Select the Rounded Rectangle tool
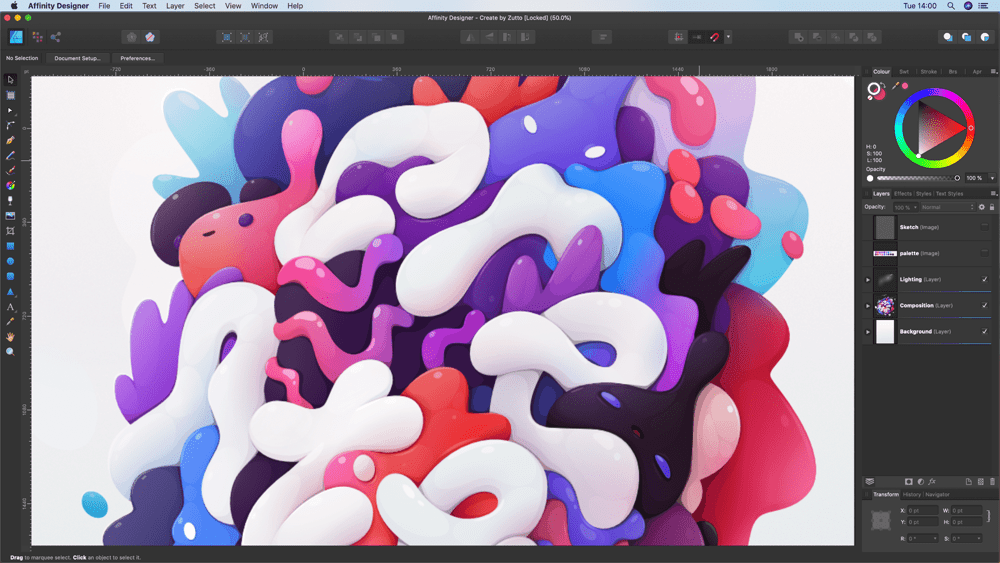 (10, 277)
